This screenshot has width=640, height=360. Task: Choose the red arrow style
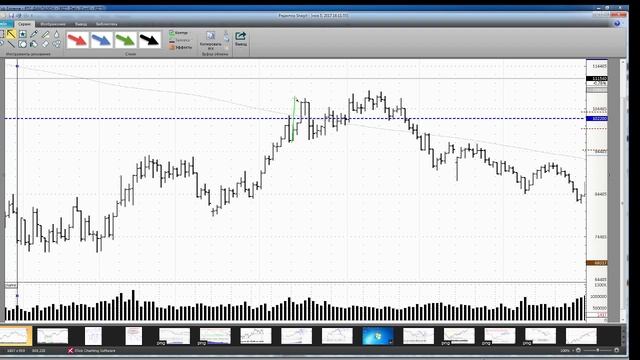point(78,40)
